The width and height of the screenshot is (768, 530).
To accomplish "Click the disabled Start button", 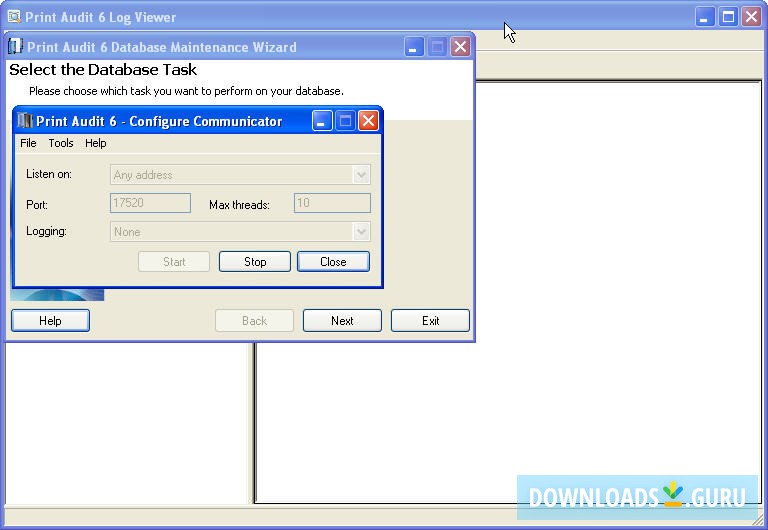I will pyautogui.click(x=174, y=262).
